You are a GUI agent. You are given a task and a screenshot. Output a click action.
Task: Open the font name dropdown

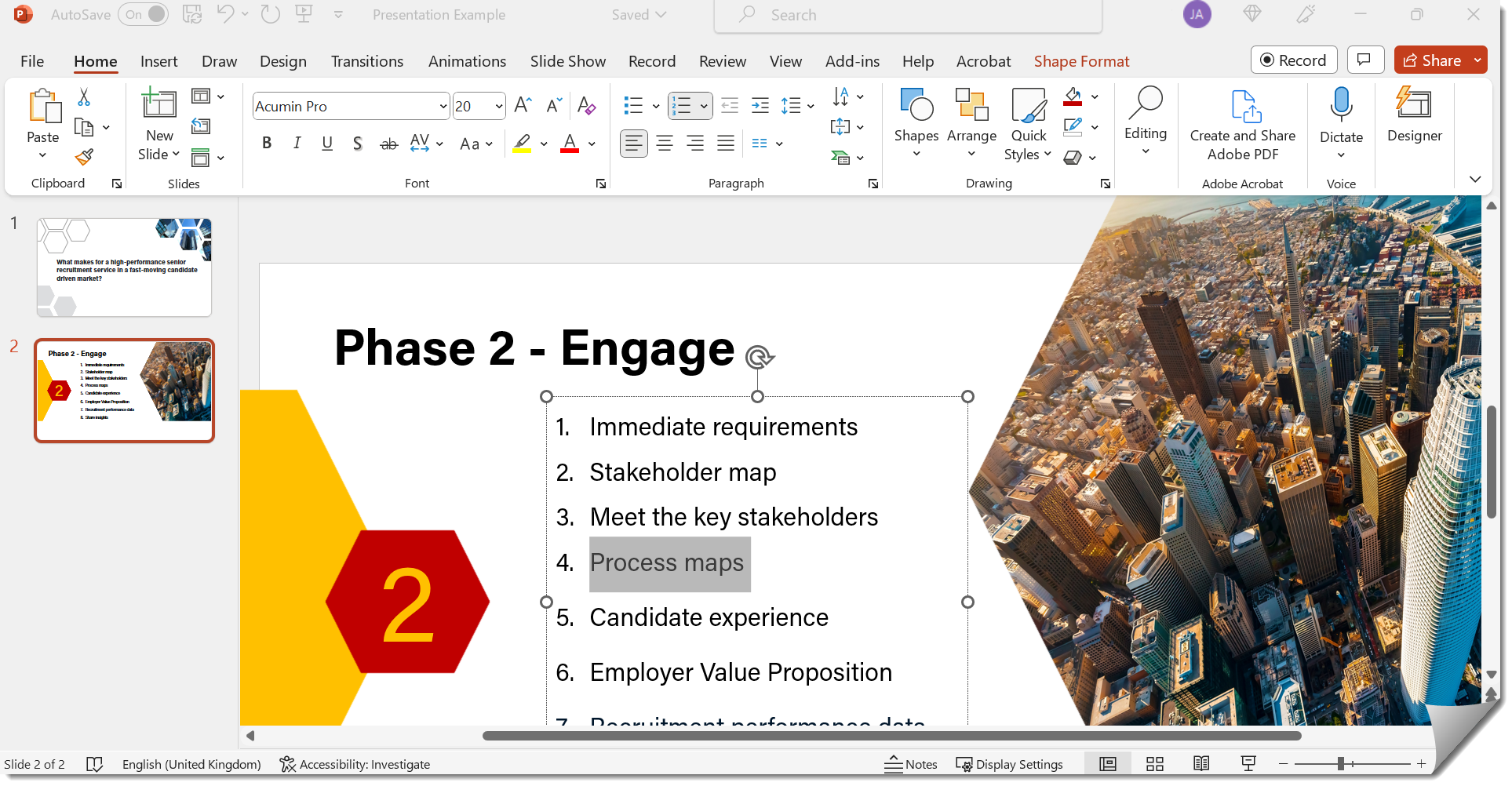click(443, 105)
